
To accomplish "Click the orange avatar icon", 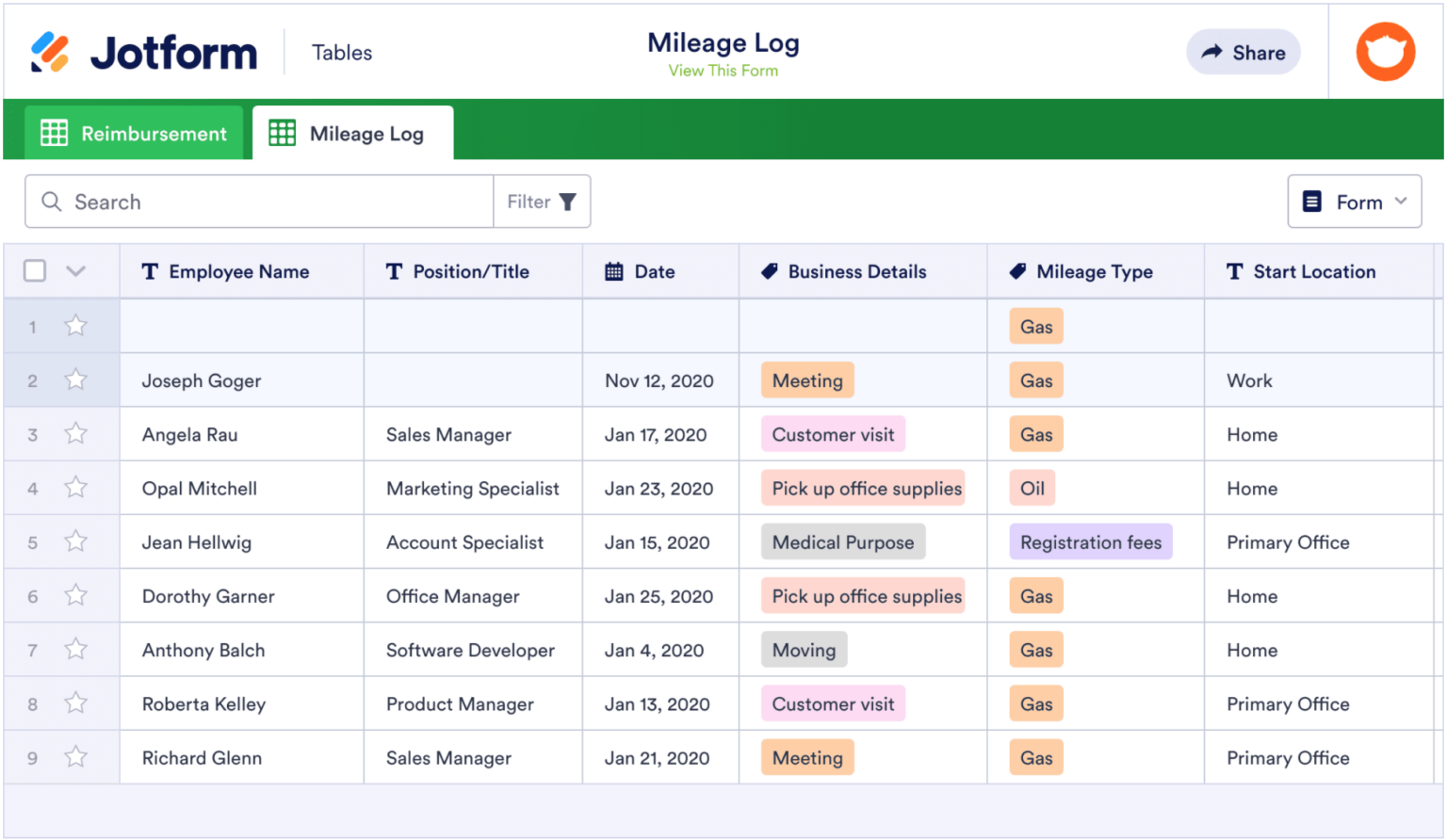I will pyautogui.click(x=1384, y=51).
